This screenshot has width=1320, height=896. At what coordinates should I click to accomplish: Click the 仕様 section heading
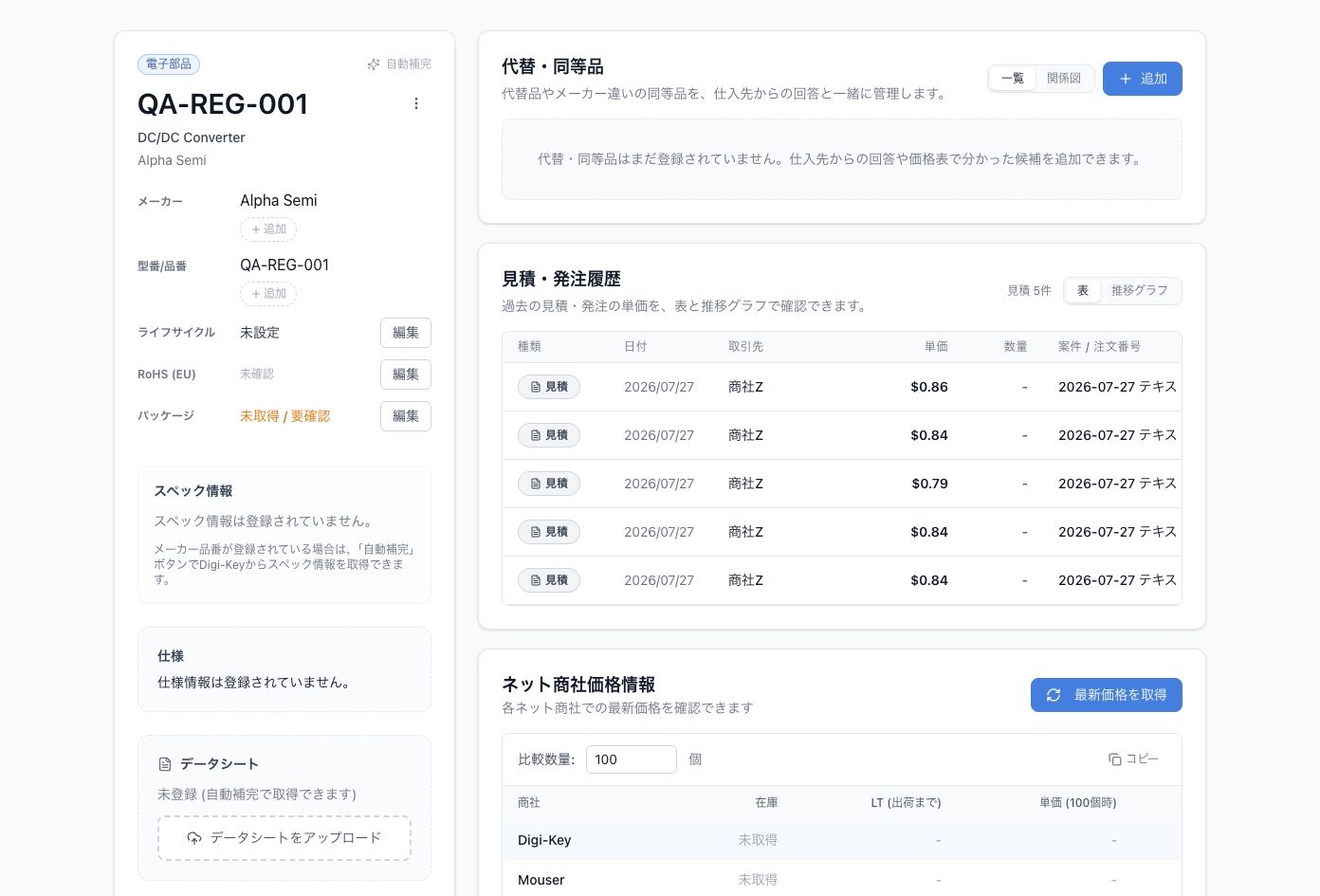[x=171, y=656]
